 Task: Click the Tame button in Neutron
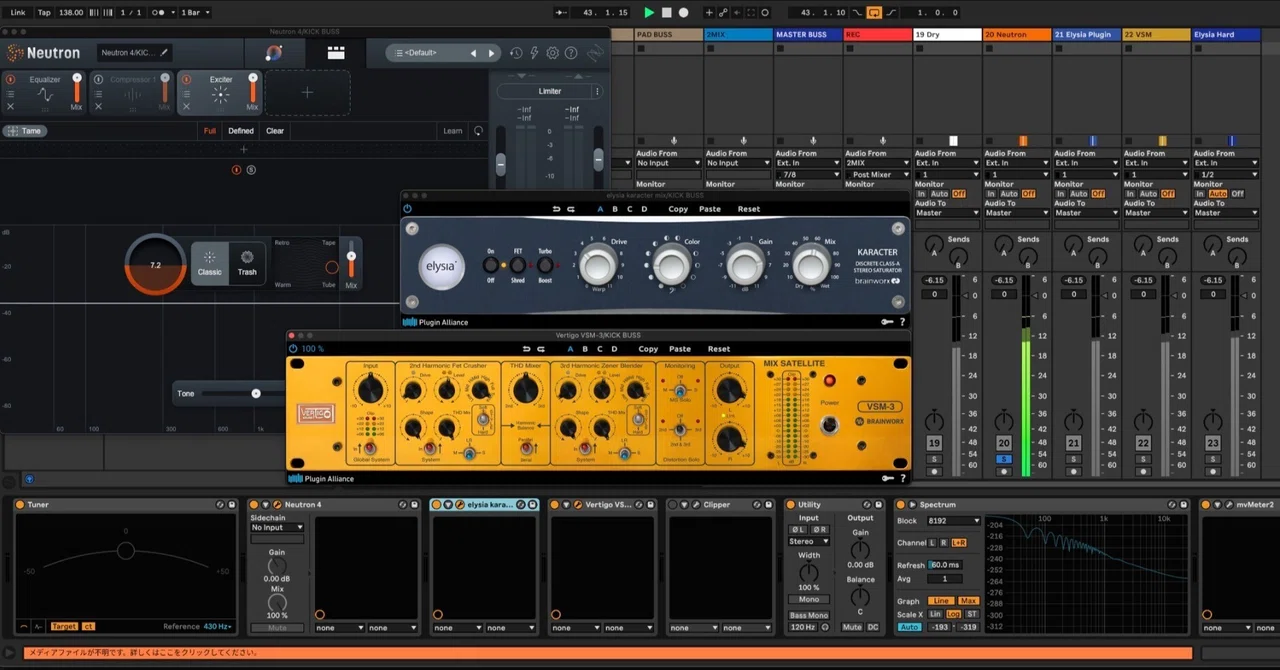[26, 131]
